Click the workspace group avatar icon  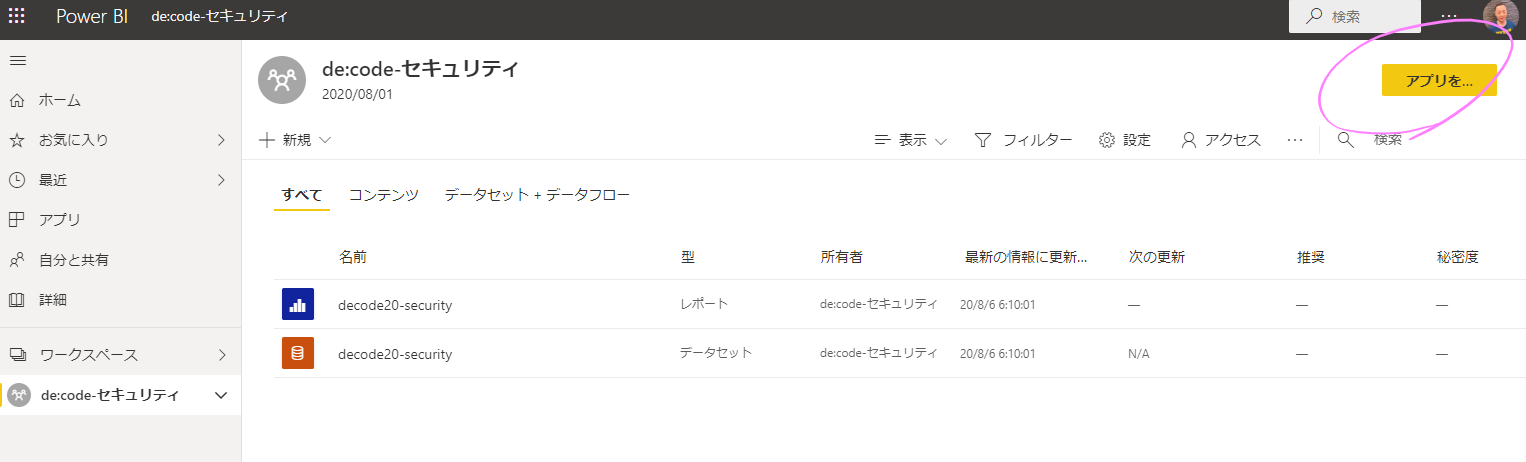pos(282,80)
